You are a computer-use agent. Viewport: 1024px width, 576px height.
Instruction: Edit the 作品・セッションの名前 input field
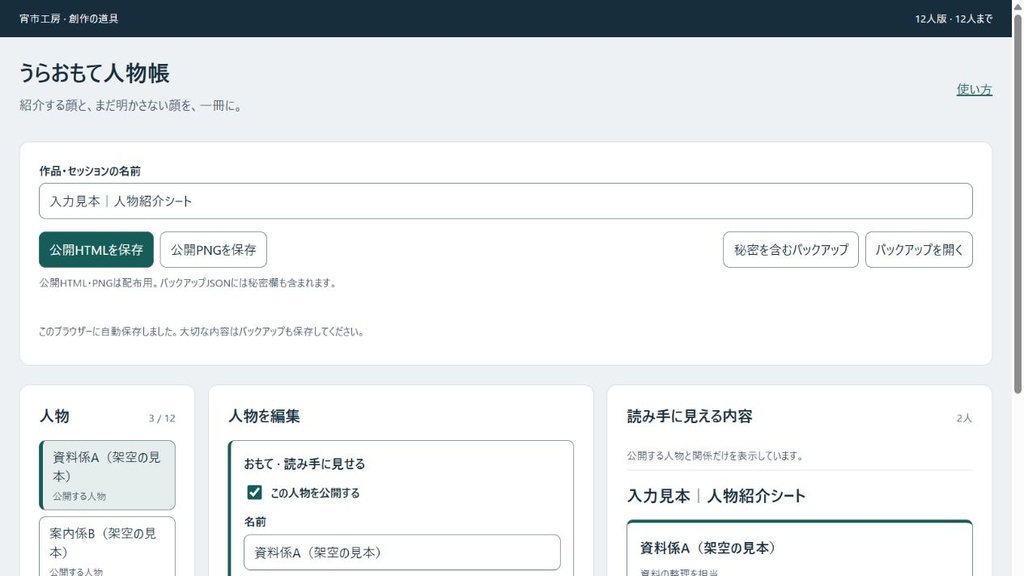coord(505,201)
